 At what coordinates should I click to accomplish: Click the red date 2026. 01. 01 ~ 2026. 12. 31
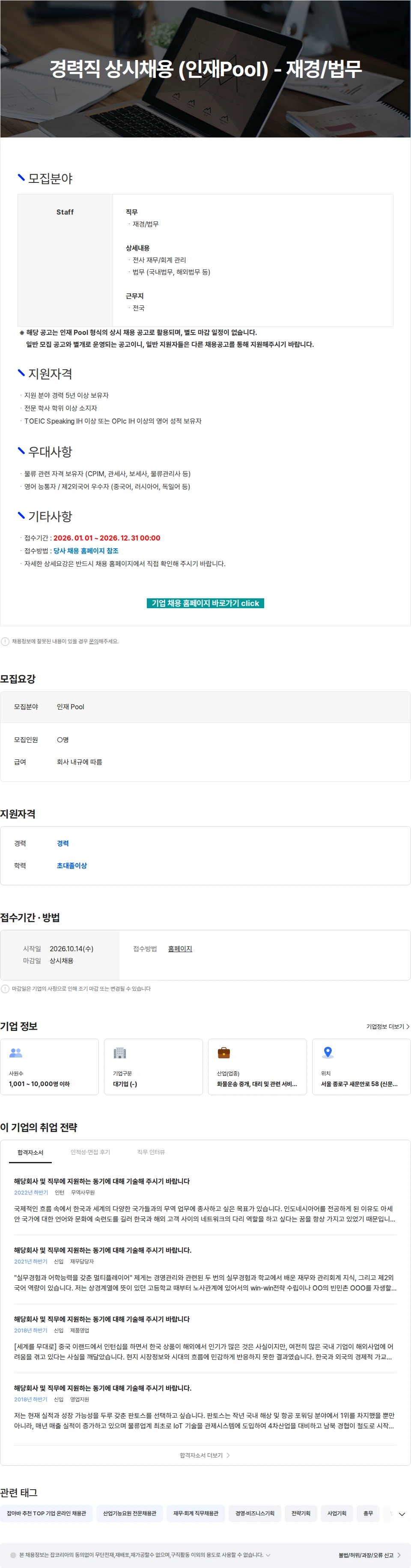107,538
